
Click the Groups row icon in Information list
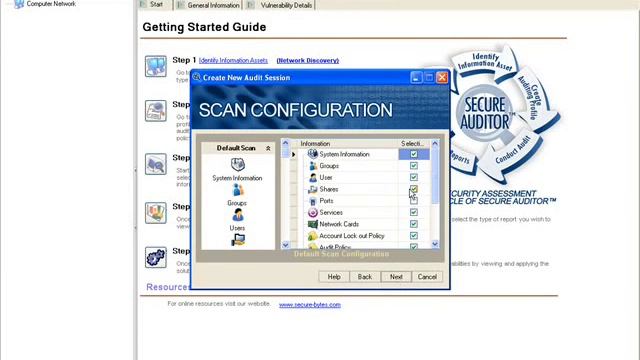(313, 166)
